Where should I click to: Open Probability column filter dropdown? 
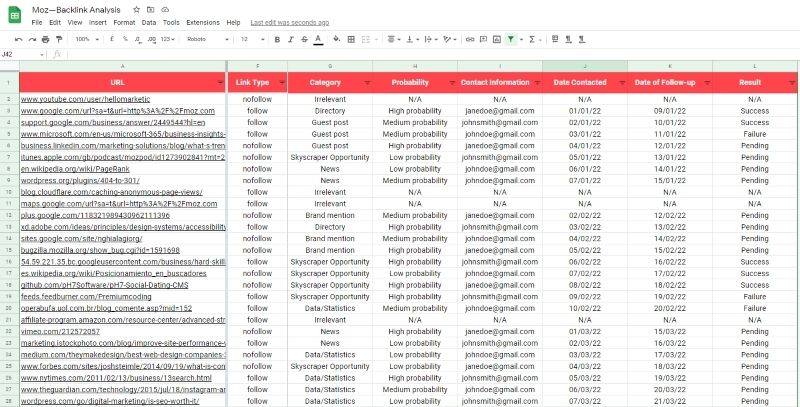[452, 83]
